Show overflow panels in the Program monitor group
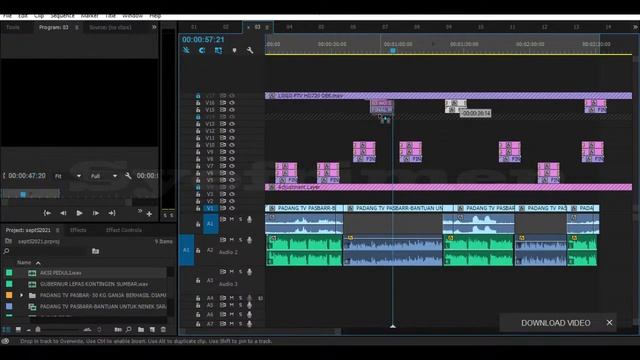The image size is (640, 360). coord(154,27)
